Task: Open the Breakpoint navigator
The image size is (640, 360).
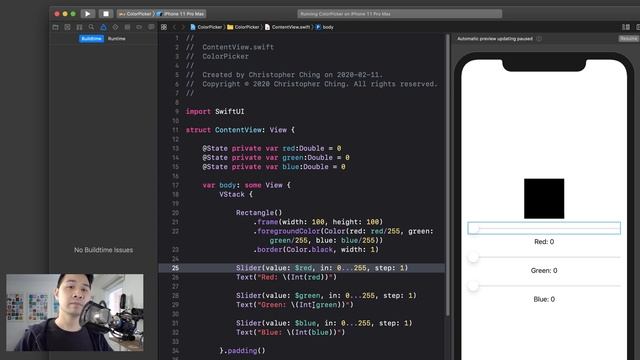Action: tap(139, 27)
